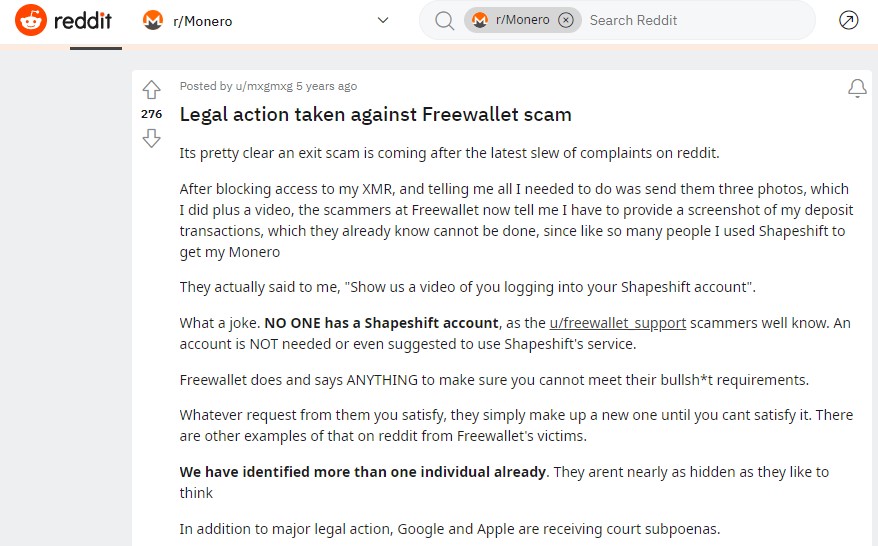Click the bold "We have identified" sentence
Screen dimensions: 878x546
pos(363,471)
